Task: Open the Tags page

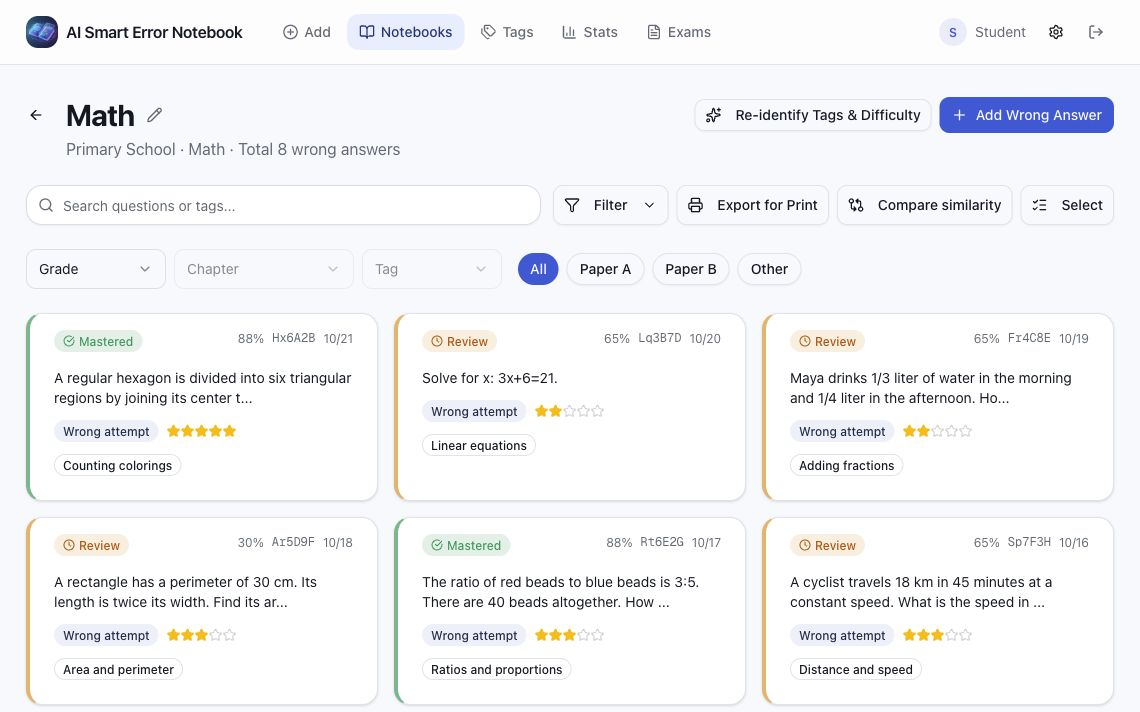Action: point(507,32)
